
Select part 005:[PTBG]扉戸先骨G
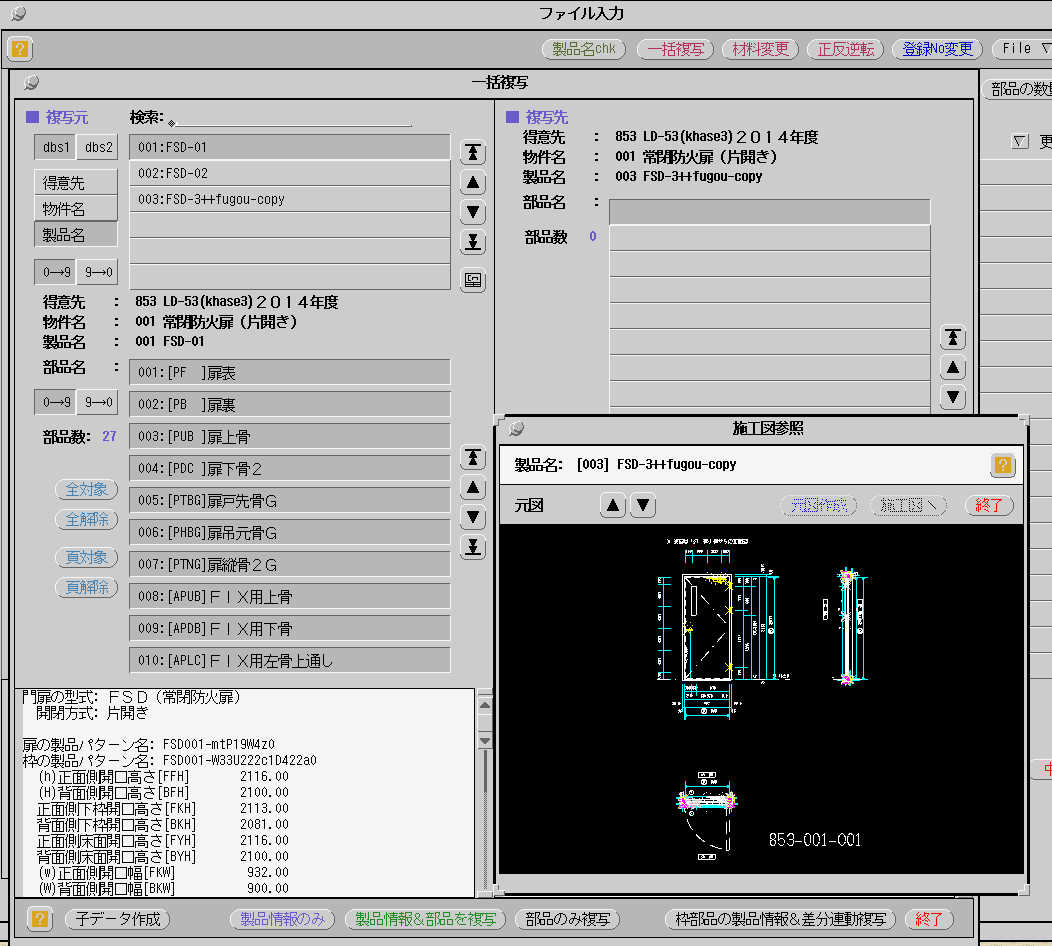point(289,501)
